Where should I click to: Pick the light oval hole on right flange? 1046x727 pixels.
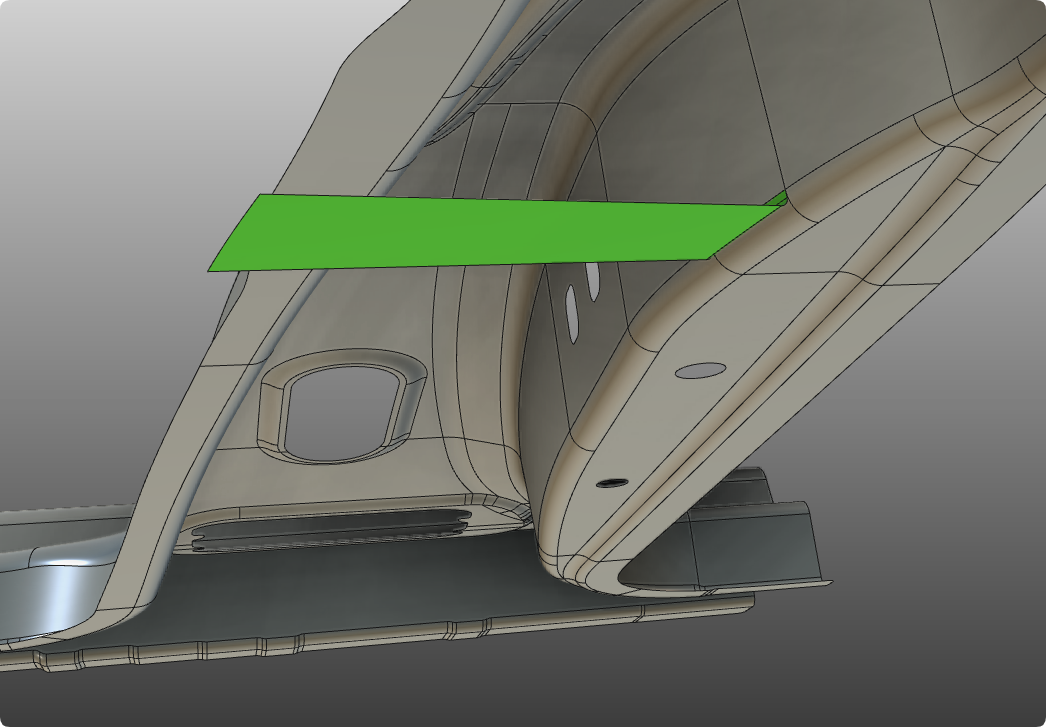coord(700,370)
